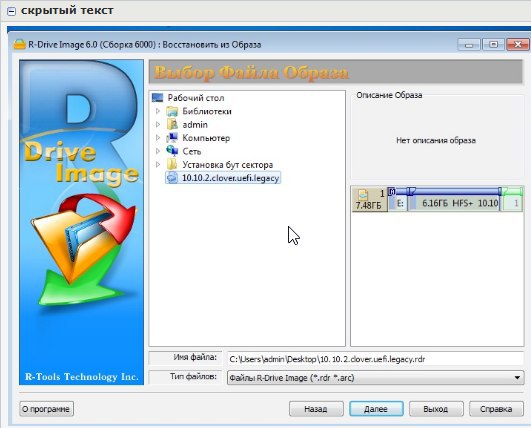The image size is (531, 428).
Task: Collapse the "скрытый текст" spoiler toggle
Action: point(11,11)
